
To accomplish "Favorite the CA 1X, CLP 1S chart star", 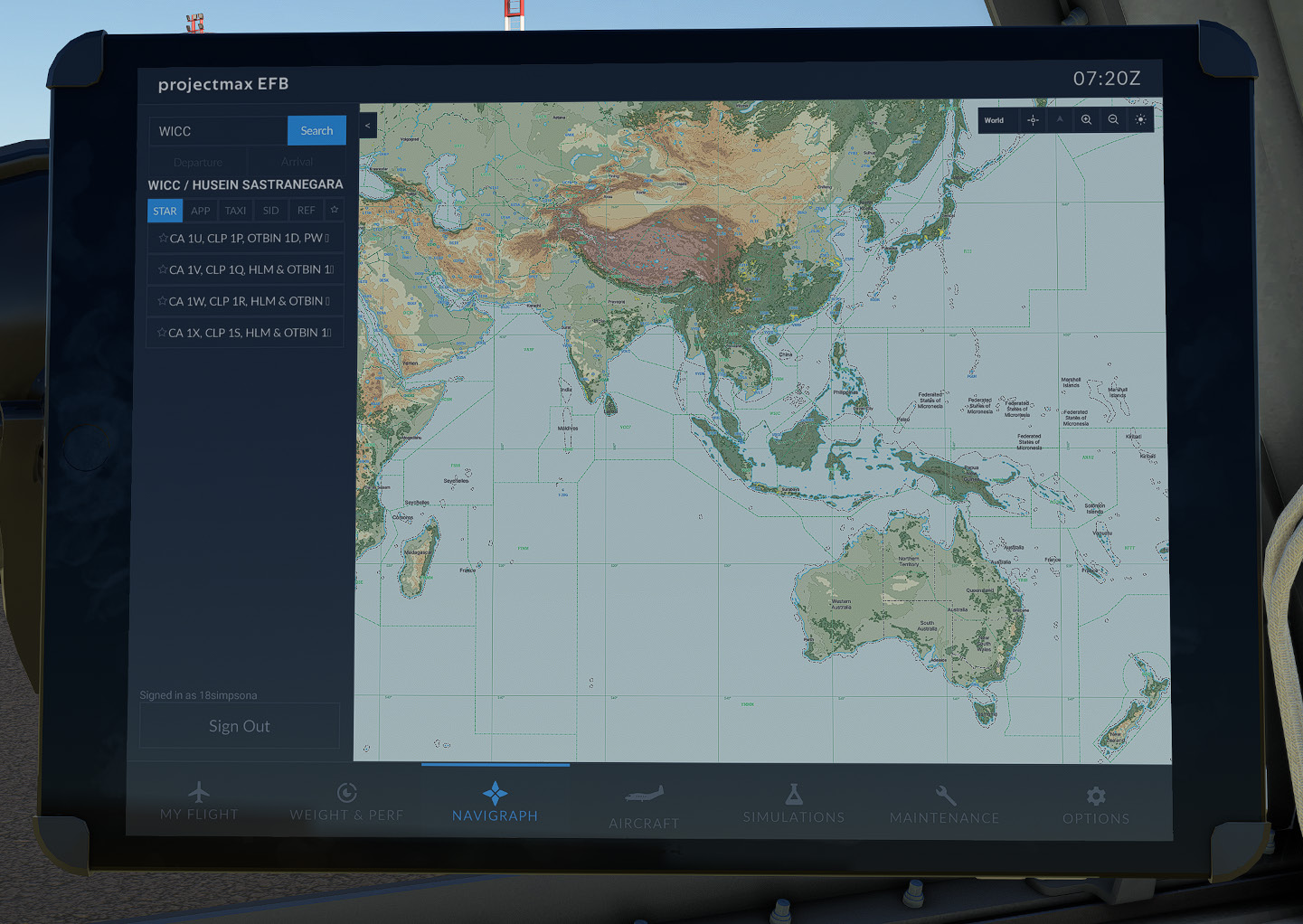I will coord(162,333).
